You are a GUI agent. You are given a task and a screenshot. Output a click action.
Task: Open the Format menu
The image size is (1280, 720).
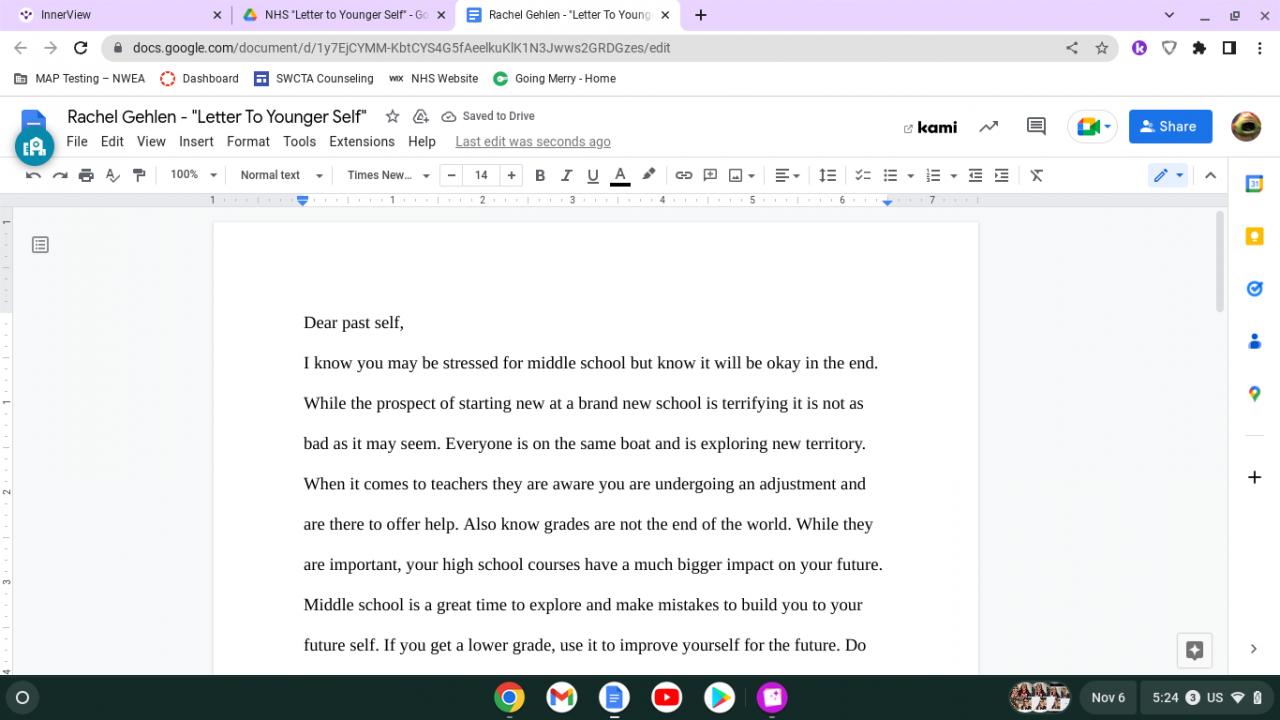pos(248,142)
